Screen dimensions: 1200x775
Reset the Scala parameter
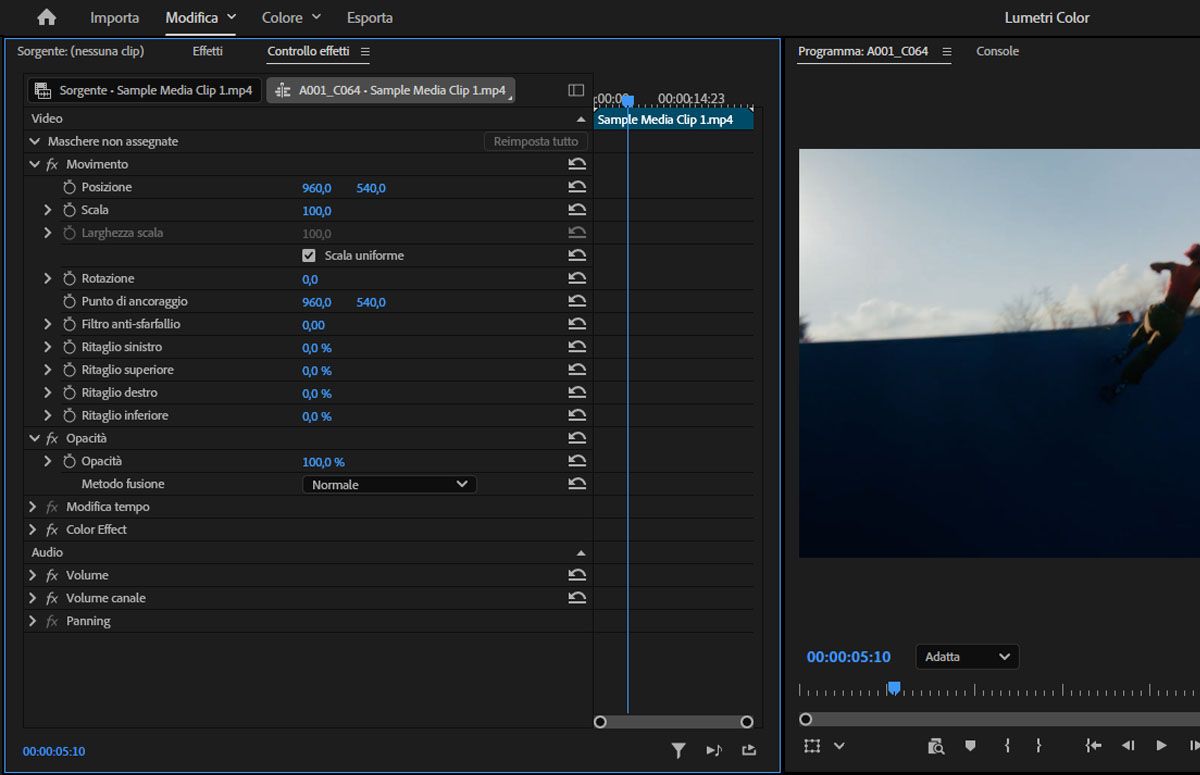577,210
